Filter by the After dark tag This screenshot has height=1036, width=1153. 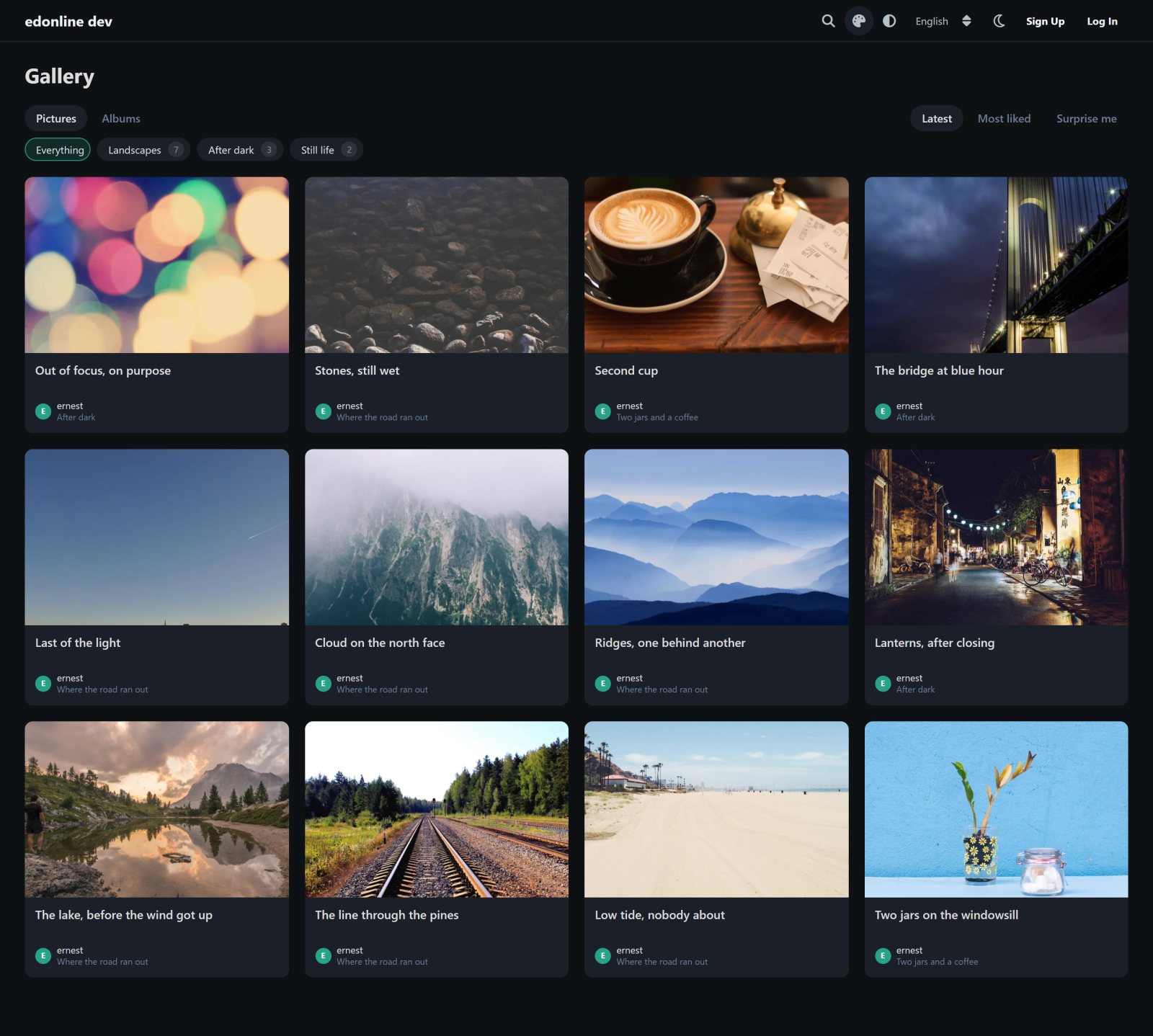(241, 150)
